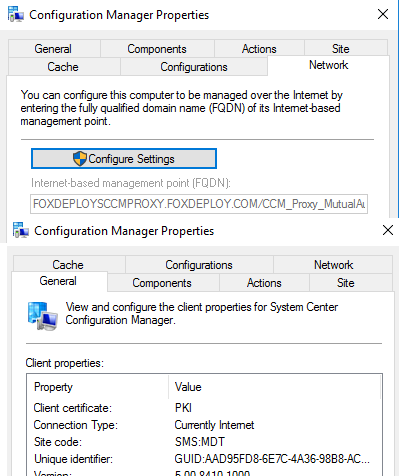Image resolution: width=399 pixels, height=476 pixels.
Task: Select the Network tab in upper window
Action: point(329,65)
